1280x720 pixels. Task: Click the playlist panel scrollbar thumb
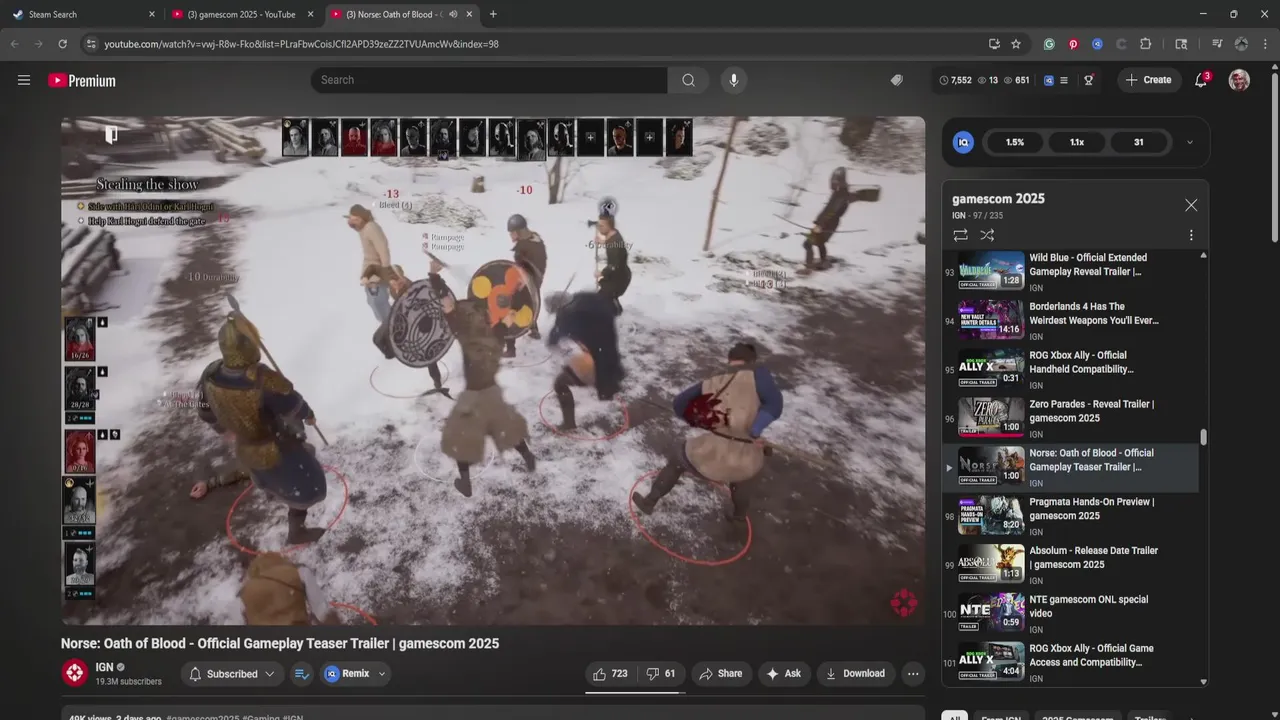click(1203, 437)
